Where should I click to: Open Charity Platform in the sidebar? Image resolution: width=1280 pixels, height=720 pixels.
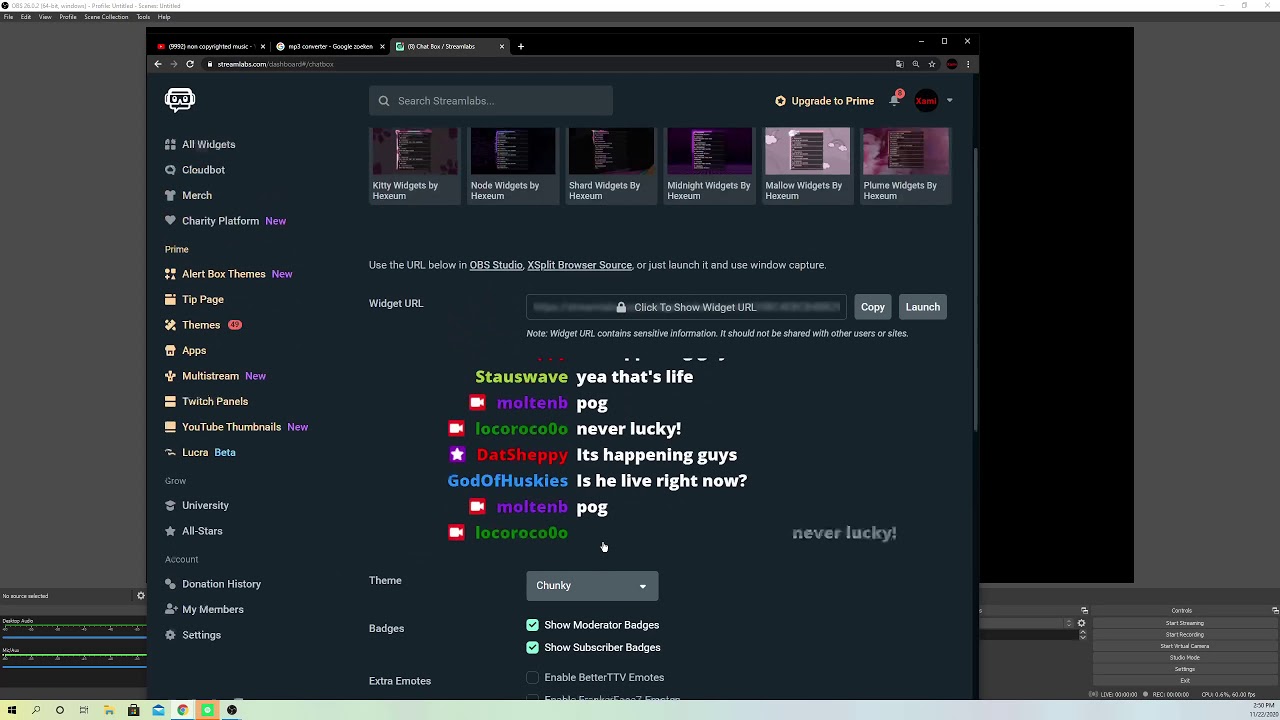coord(225,221)
